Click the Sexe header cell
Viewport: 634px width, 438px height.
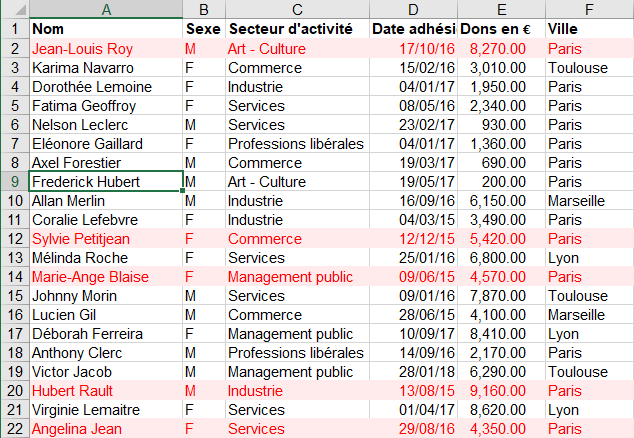tap(203, 29)
